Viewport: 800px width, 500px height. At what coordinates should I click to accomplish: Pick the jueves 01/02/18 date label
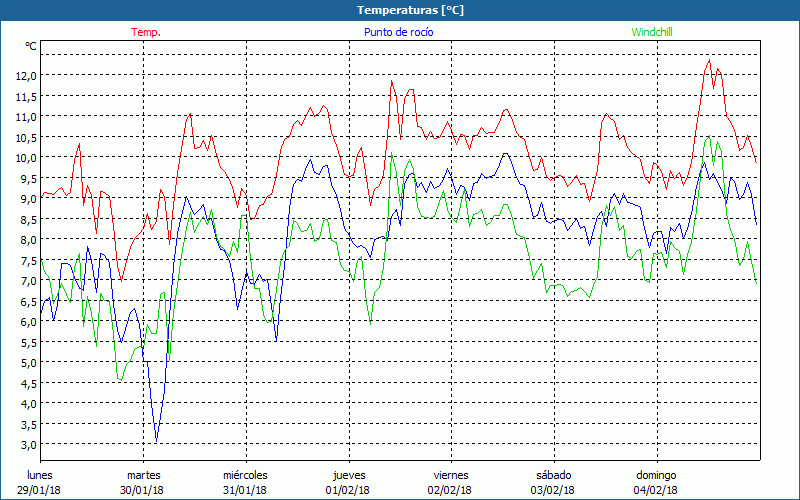click(x=348, y=482)
